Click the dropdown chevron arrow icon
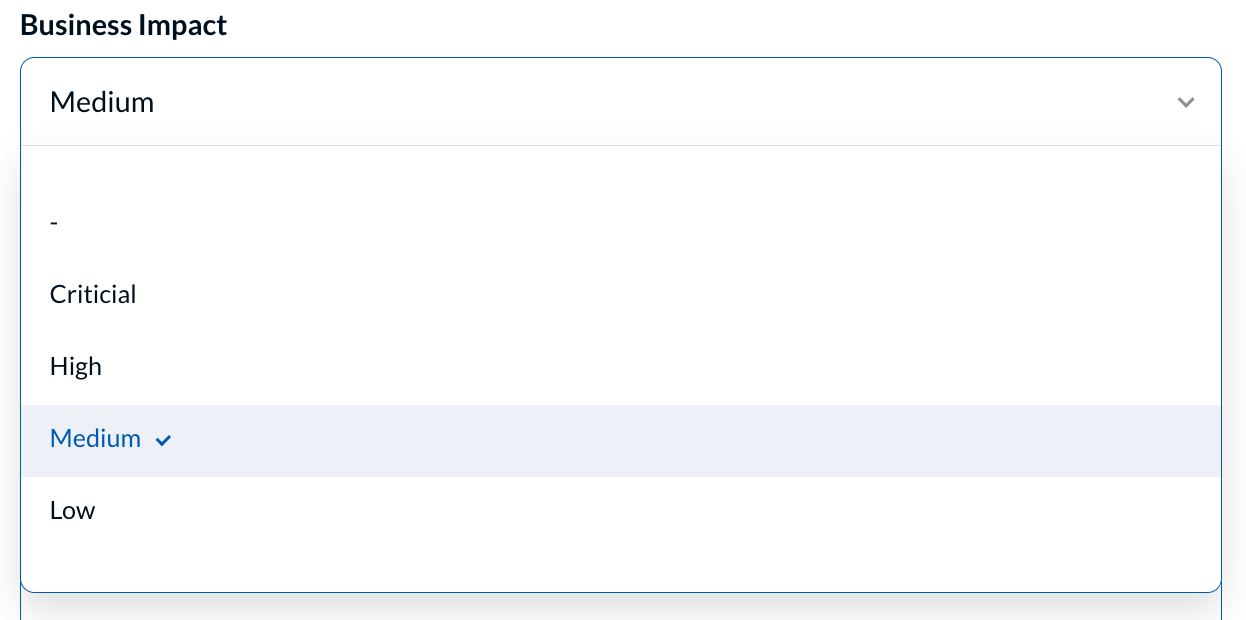The height and width of the screenshot is (620, 1246). (x=1186, y=102)
